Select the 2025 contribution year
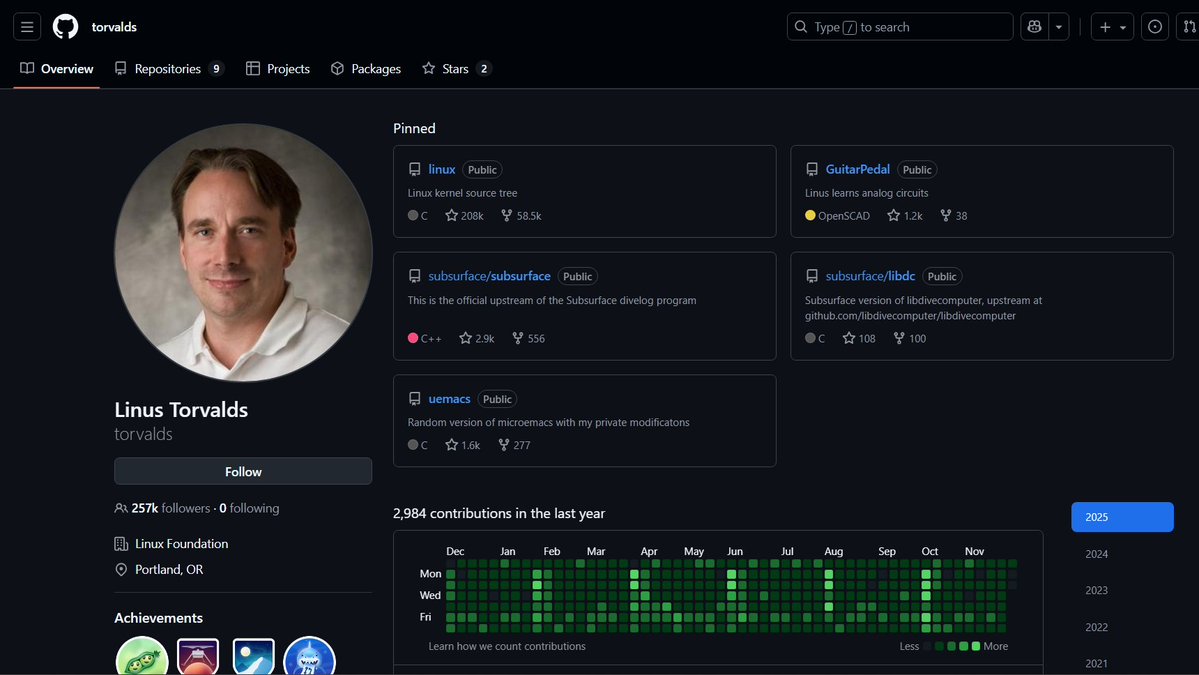The width and height of the screenshot is (1199, 675). coord(1122,517)
